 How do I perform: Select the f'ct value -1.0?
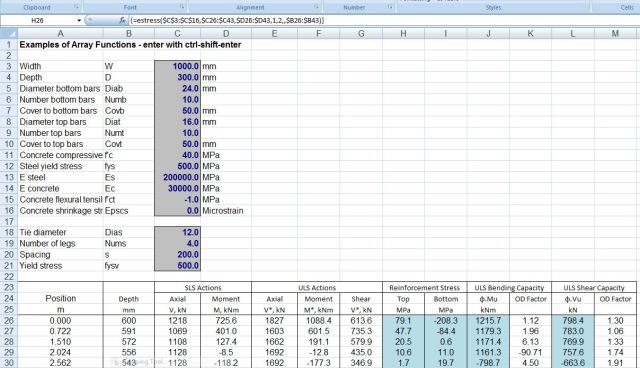pos(178,200)
